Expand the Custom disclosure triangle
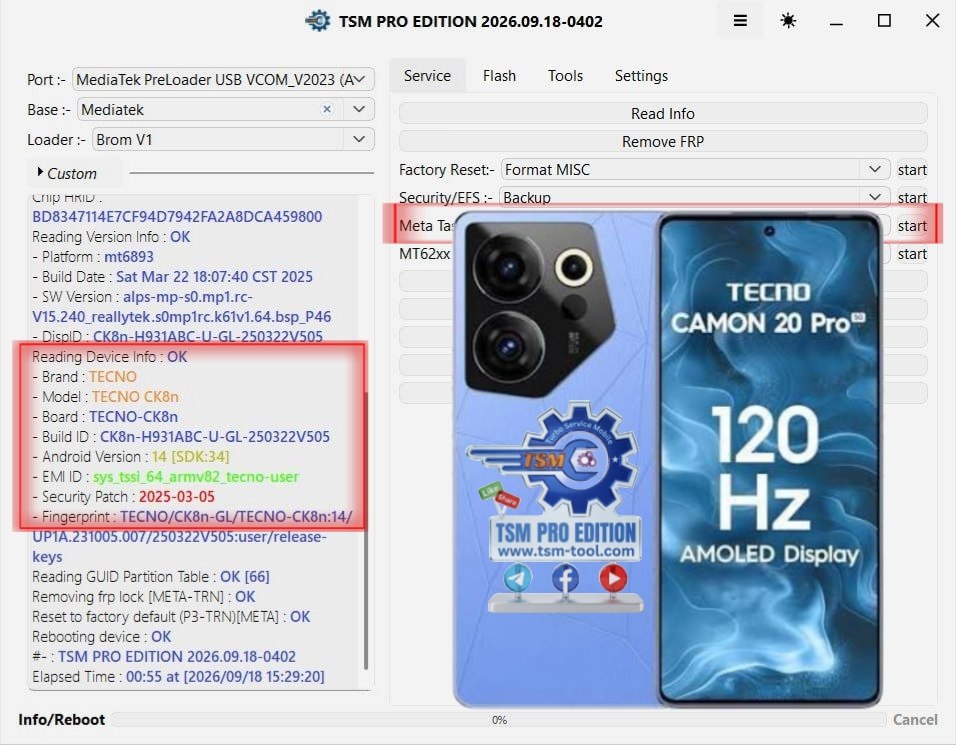The height and width of the screenshot is (745, 956). point(40,173)
